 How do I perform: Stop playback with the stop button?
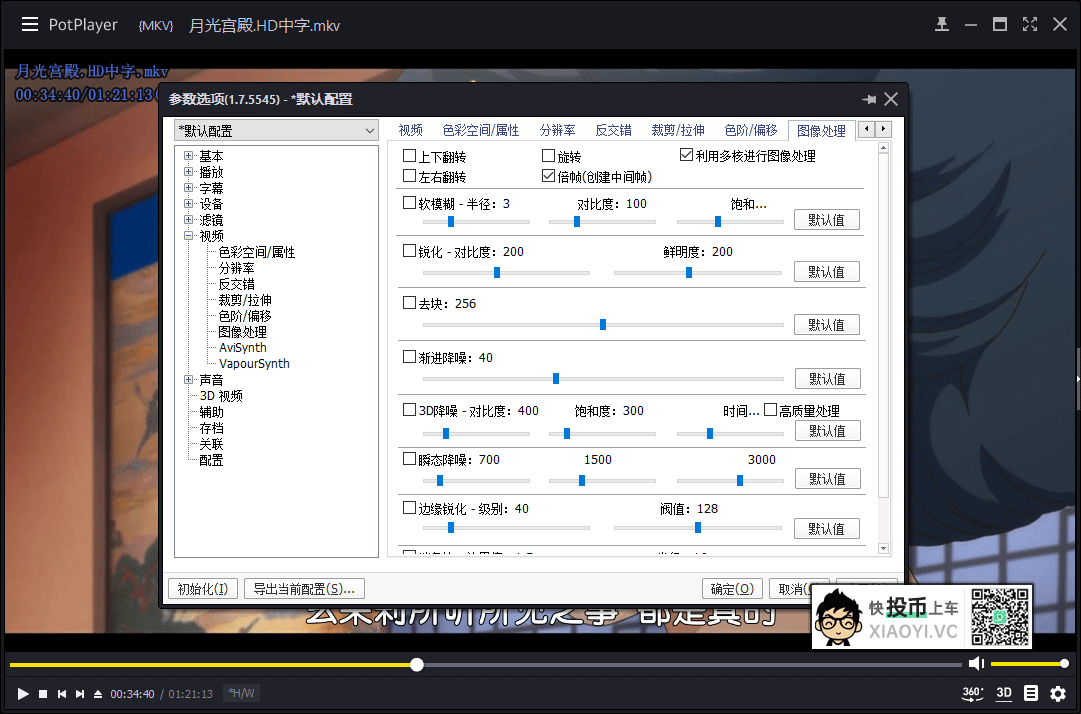pyautogui.click(x=43, y=693)
